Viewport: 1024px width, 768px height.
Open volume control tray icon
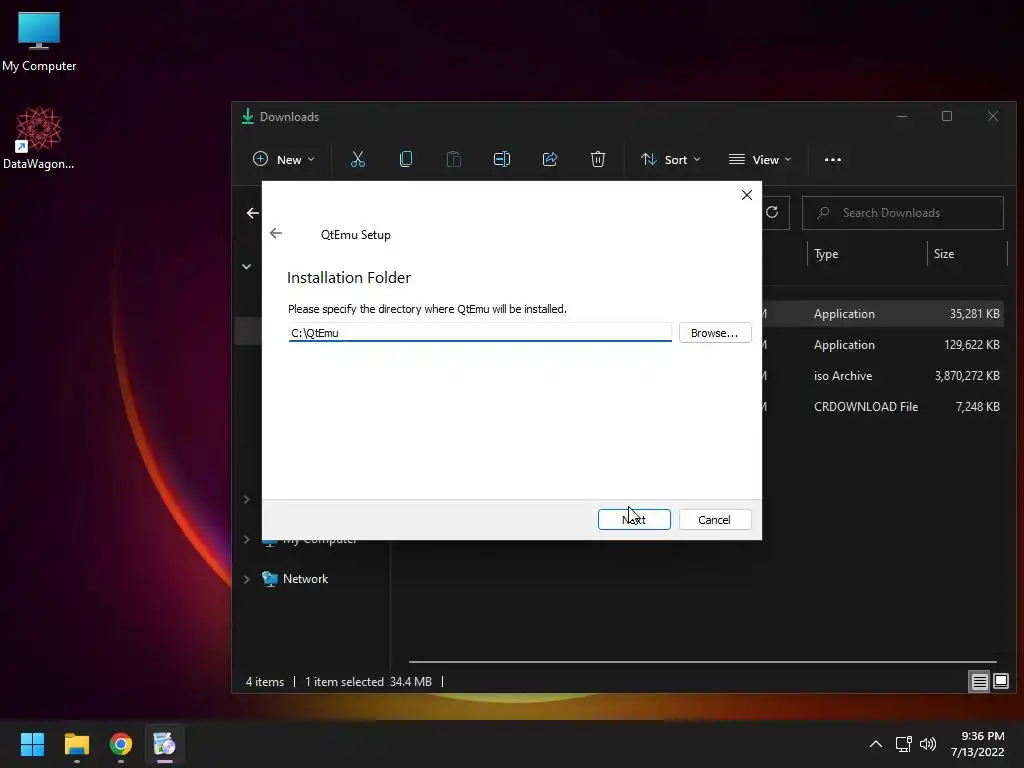coord(927,744)
